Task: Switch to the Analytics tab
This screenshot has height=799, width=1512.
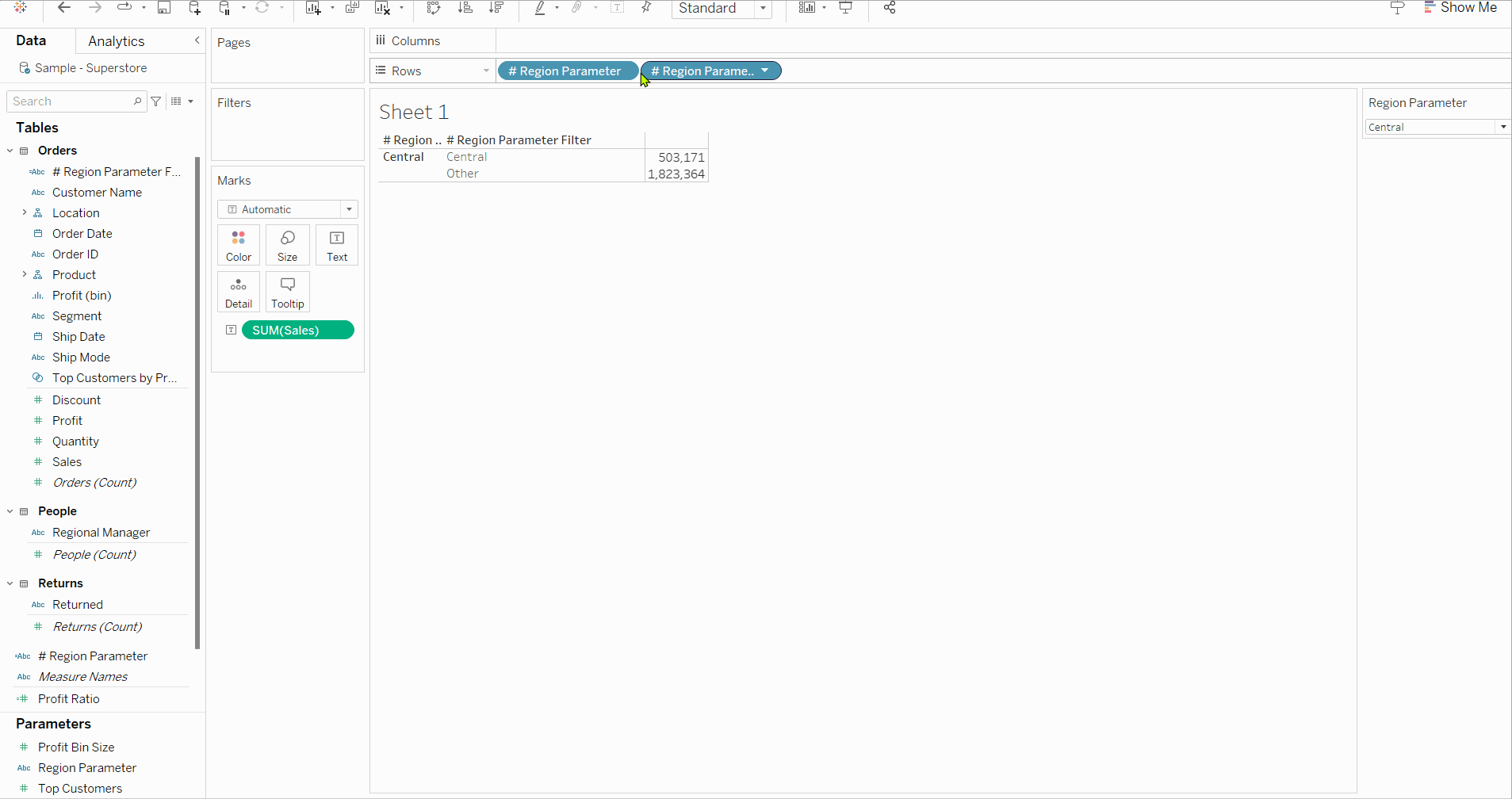Action: pyautogui.click(x=116, y=40)
